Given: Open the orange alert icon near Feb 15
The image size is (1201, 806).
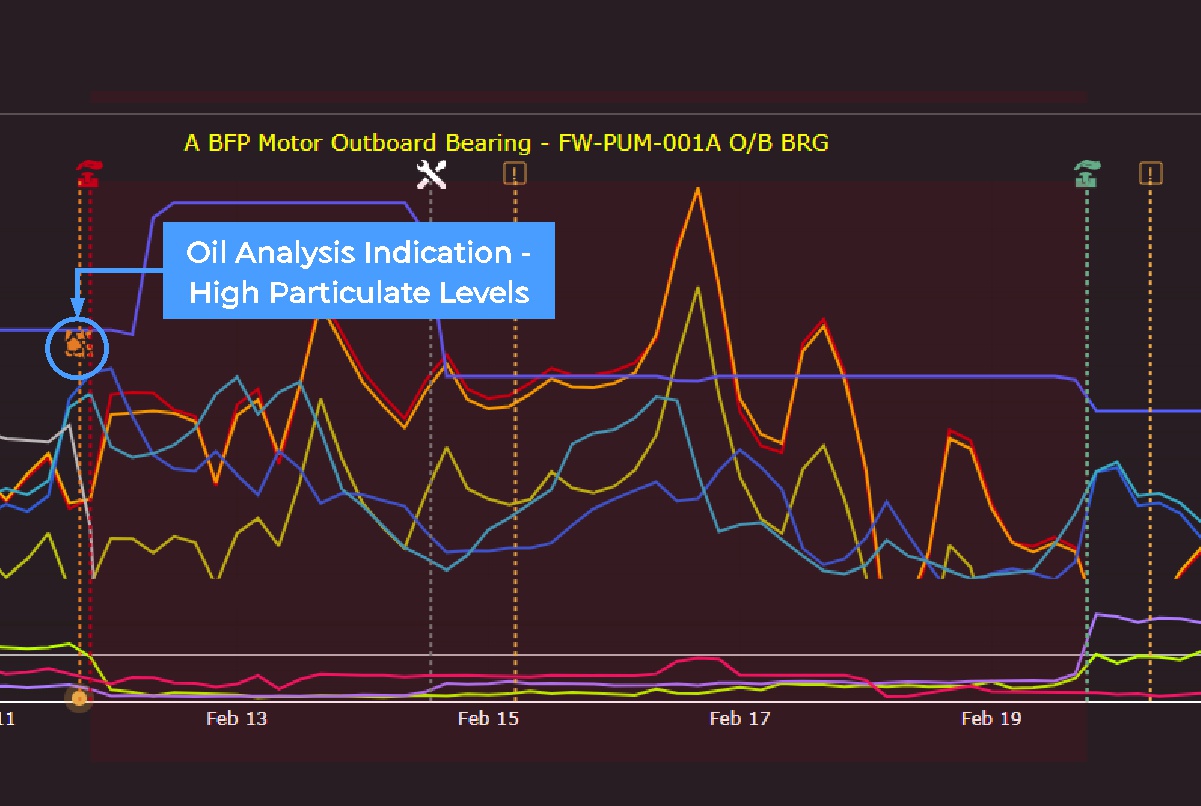Looking at the screenshot, I should [515, 174].
